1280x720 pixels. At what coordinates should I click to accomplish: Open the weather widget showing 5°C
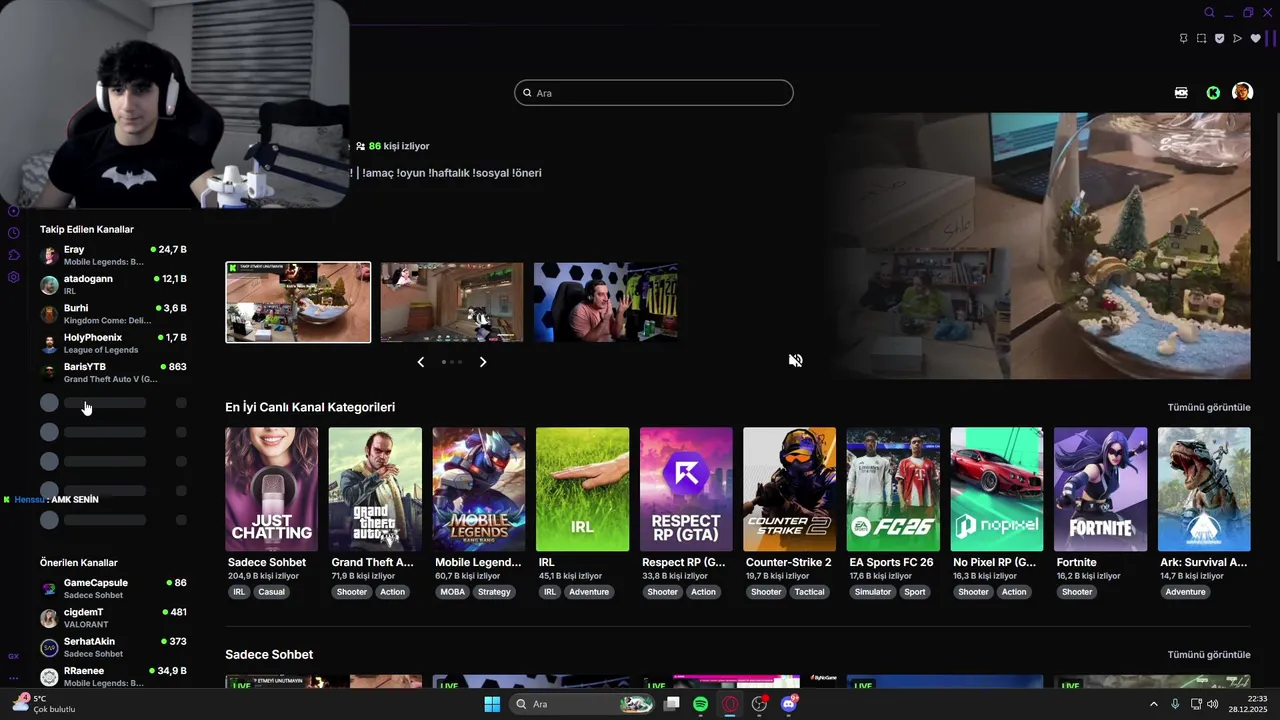(44, 704)
